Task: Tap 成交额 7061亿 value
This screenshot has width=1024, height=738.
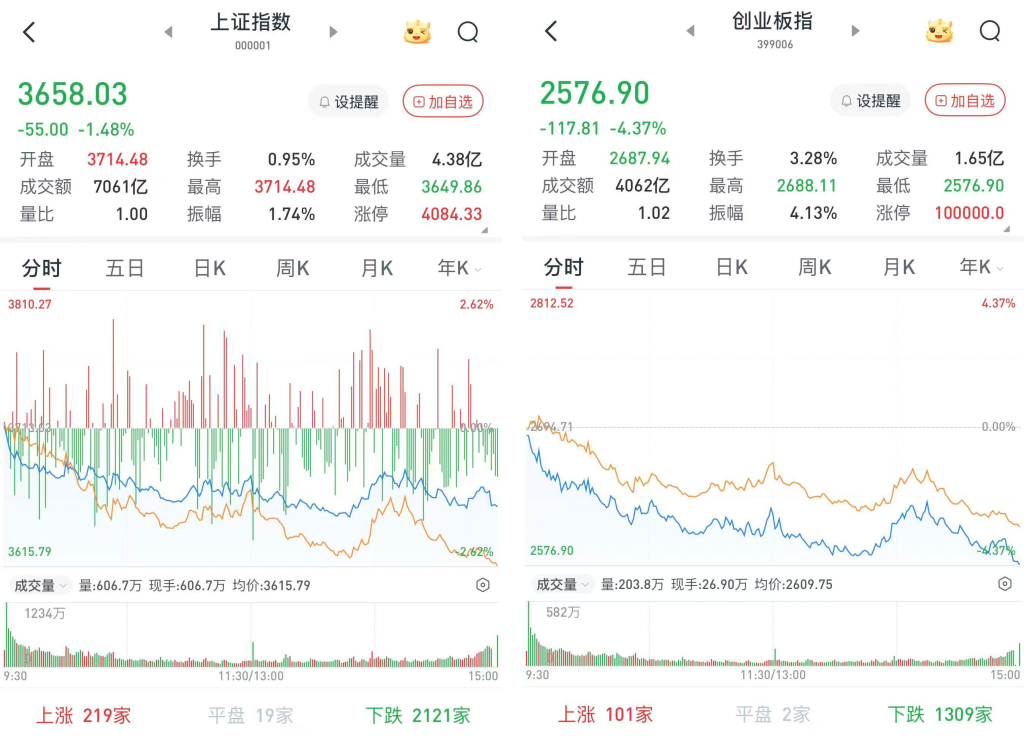Action: click(x=120, y=187)
